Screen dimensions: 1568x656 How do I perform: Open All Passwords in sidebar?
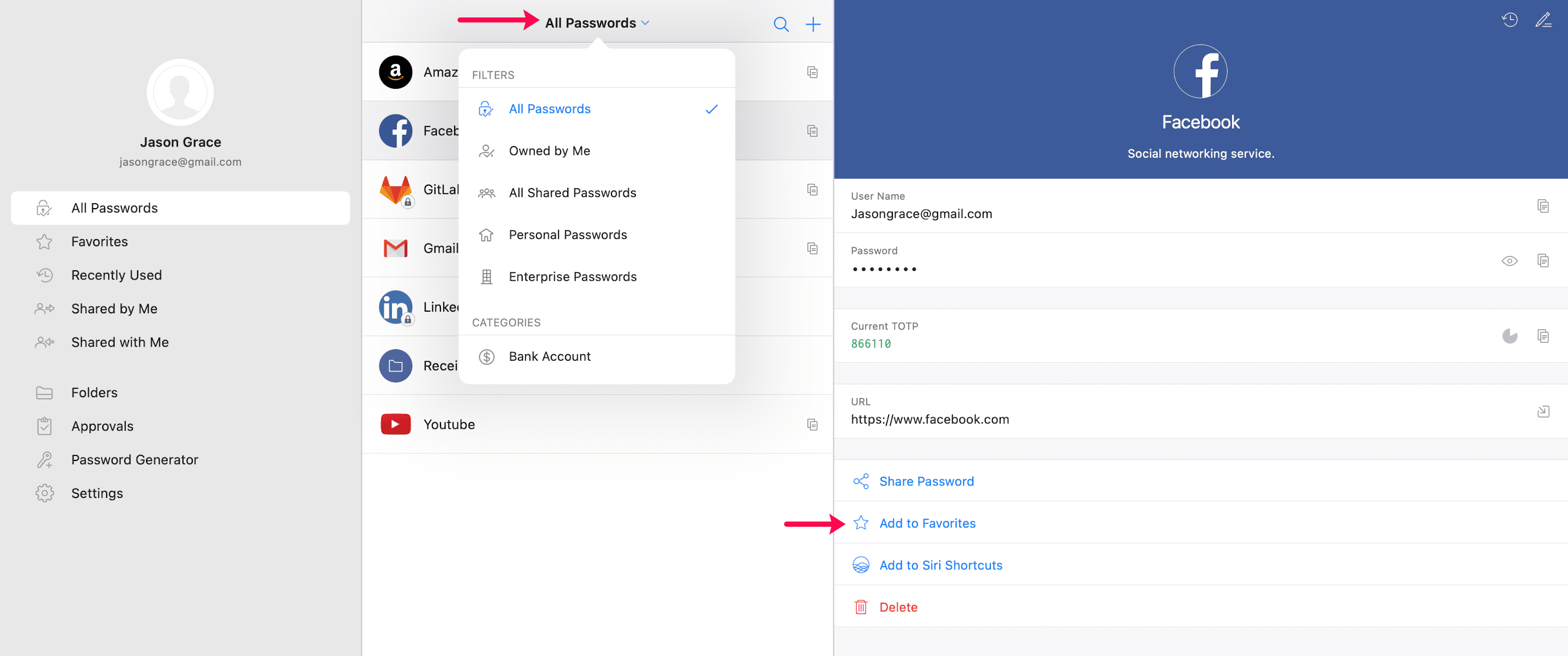180,208
